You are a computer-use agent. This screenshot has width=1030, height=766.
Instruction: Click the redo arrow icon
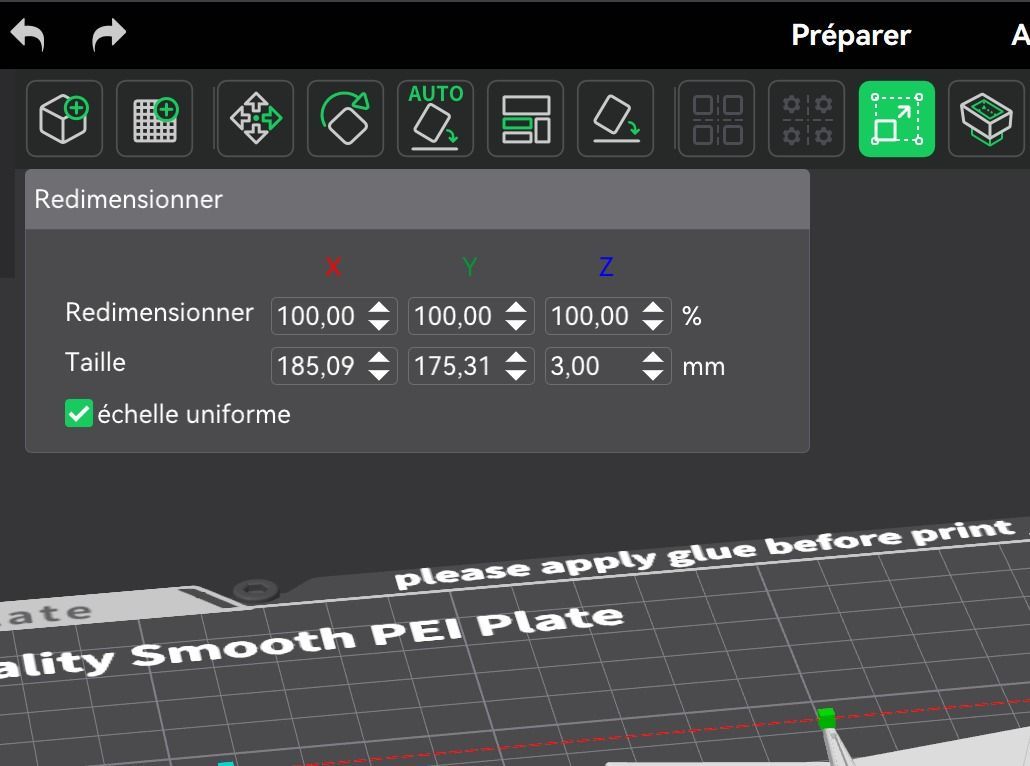click(x=109, y=34)
